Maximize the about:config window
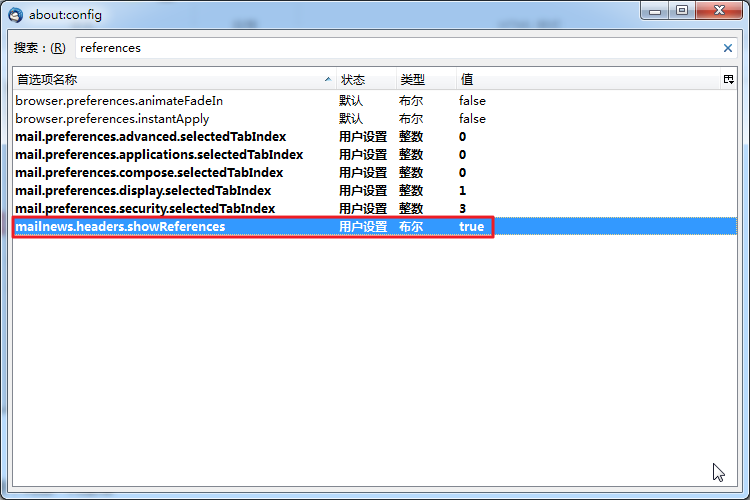Screen dimensions: 750x500 tap(682, 11)
